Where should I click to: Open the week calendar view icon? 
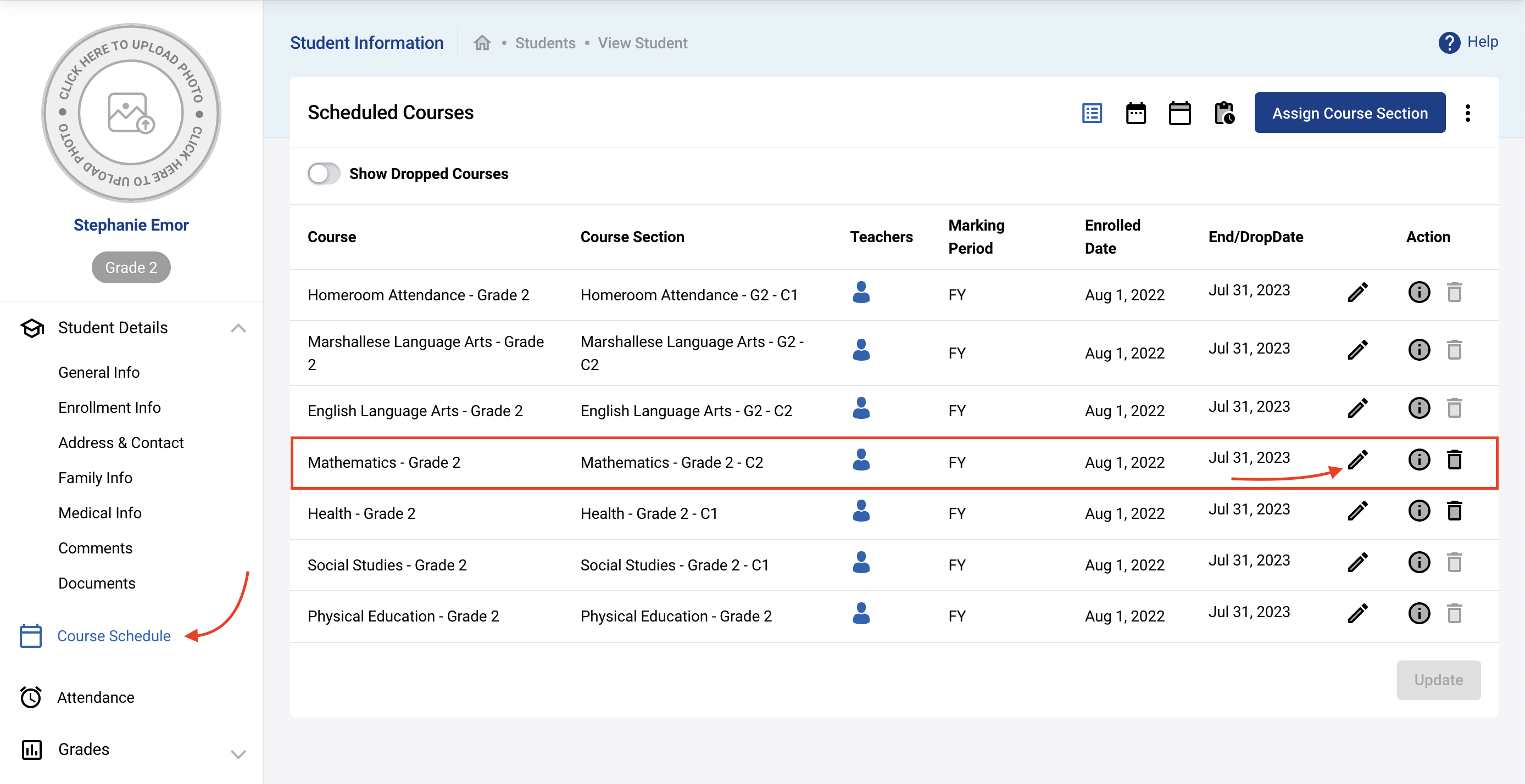pos(1136,113)
